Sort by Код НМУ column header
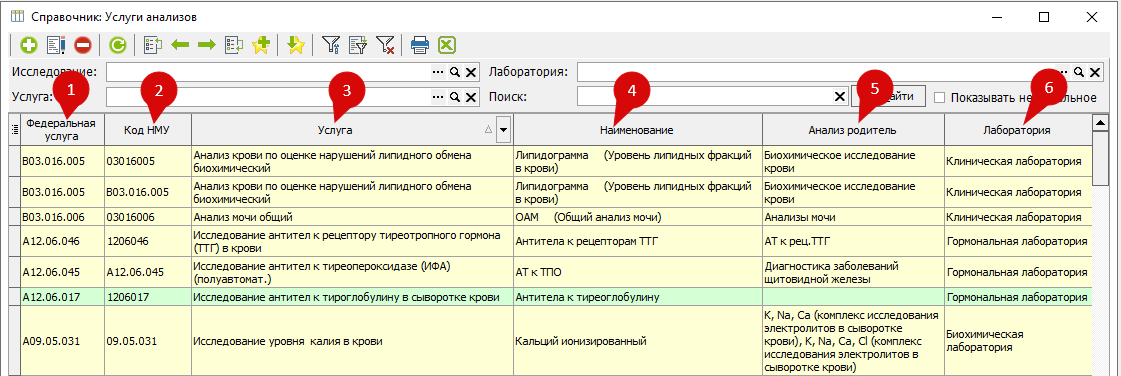Screen dimensions: 1121x376 [148, 130]
